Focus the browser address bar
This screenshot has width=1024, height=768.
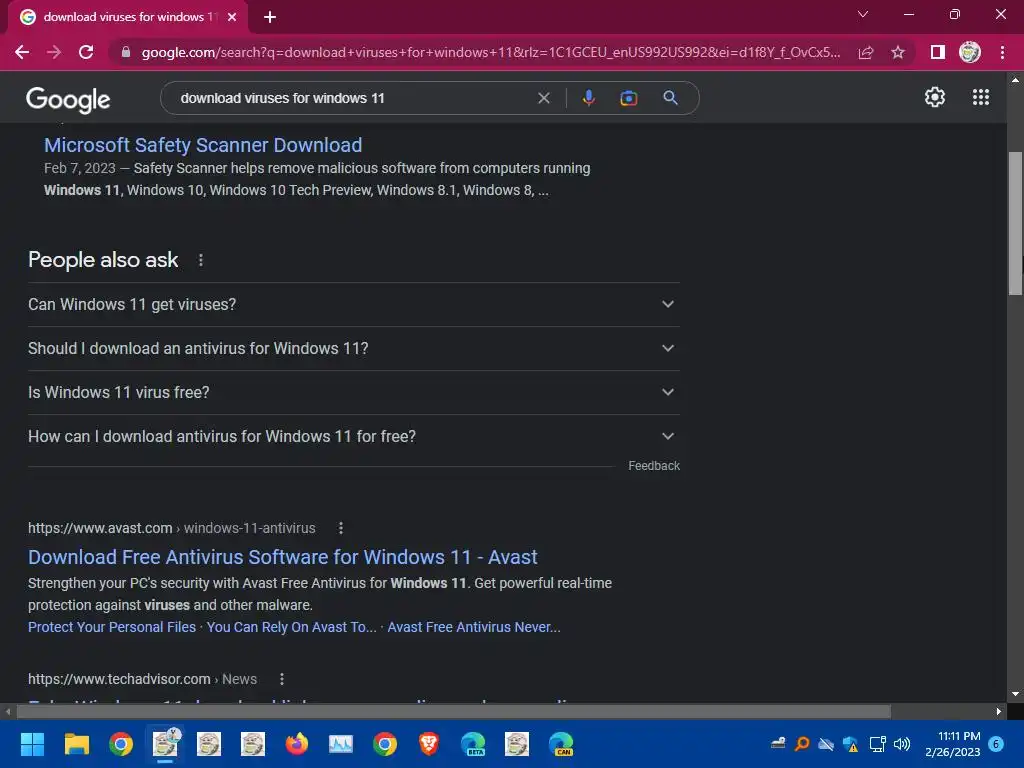pyautogui.click(x=490, y=52)
